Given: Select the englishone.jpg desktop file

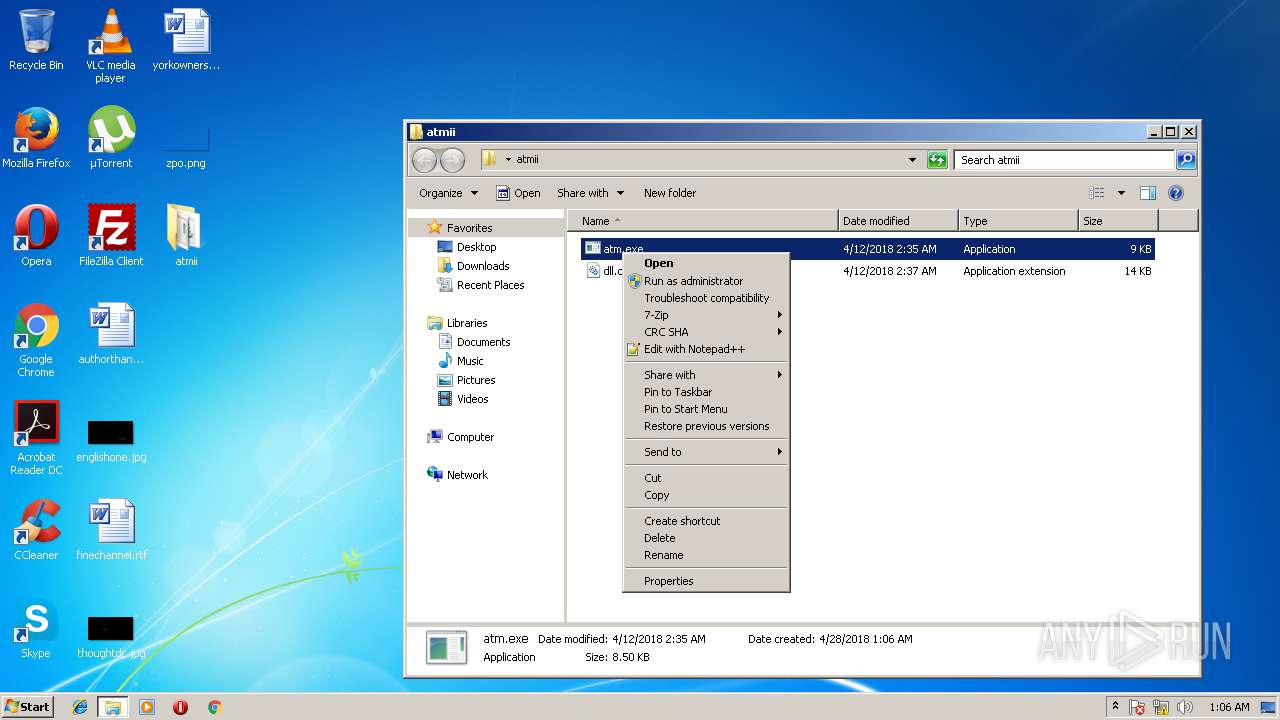Looking at the screenshot, I should point(111,441).
